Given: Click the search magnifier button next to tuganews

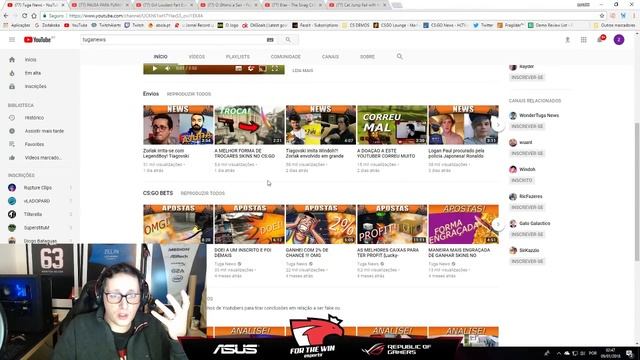Looking at the screenshot, I should coord(288,40).
